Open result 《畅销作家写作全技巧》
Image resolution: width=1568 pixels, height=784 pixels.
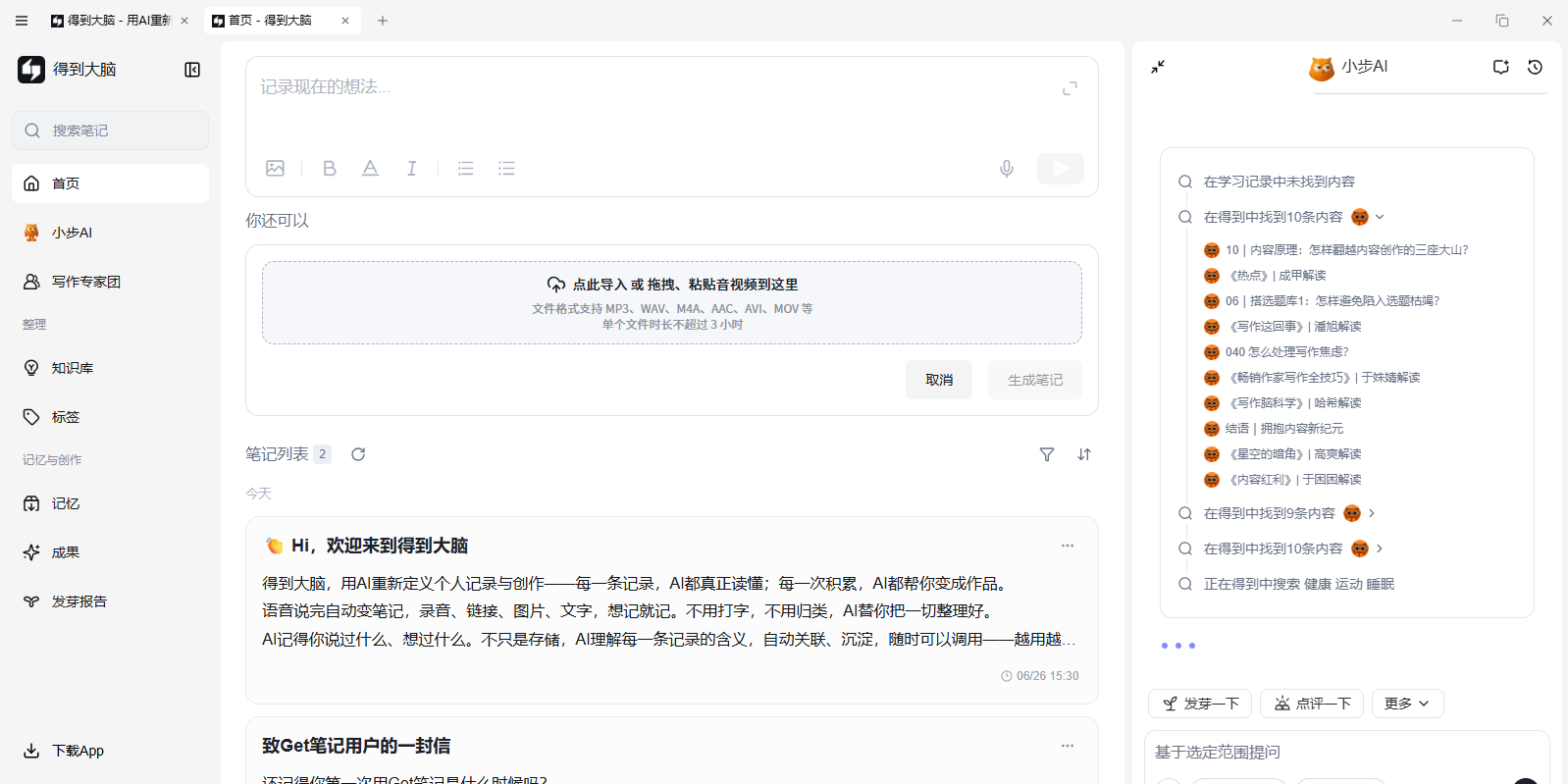pos(1312,378)
